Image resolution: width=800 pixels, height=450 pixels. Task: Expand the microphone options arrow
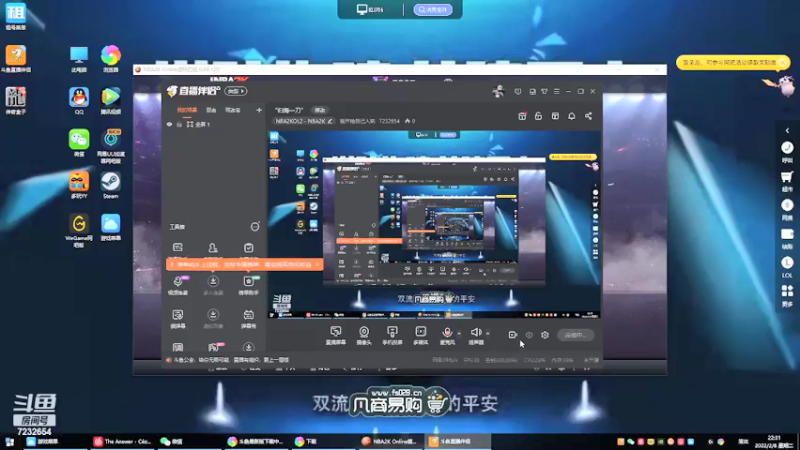pos(459,334)
